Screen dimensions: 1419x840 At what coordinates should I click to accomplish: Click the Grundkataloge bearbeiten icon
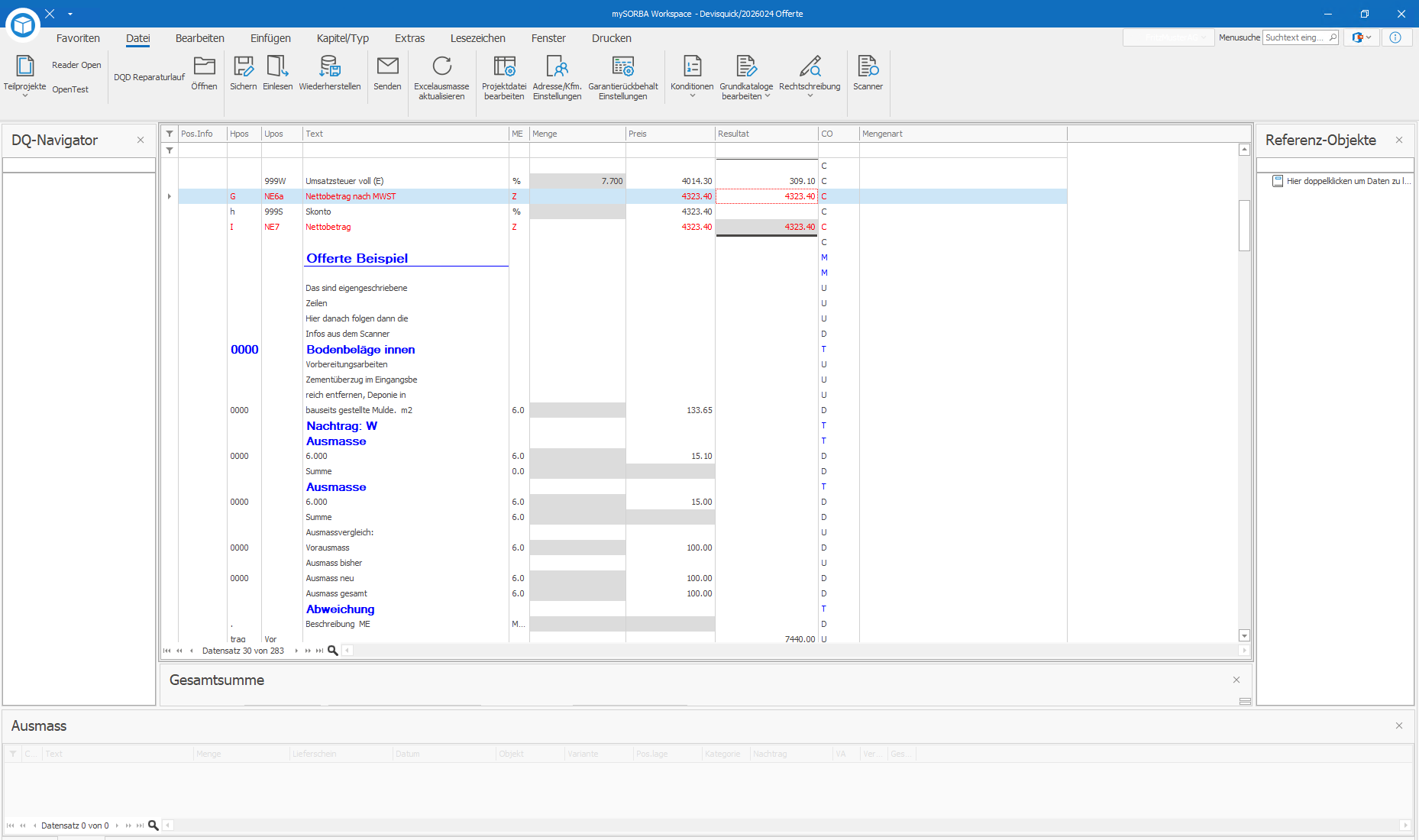pyautogui.click(x=746, y=66)
